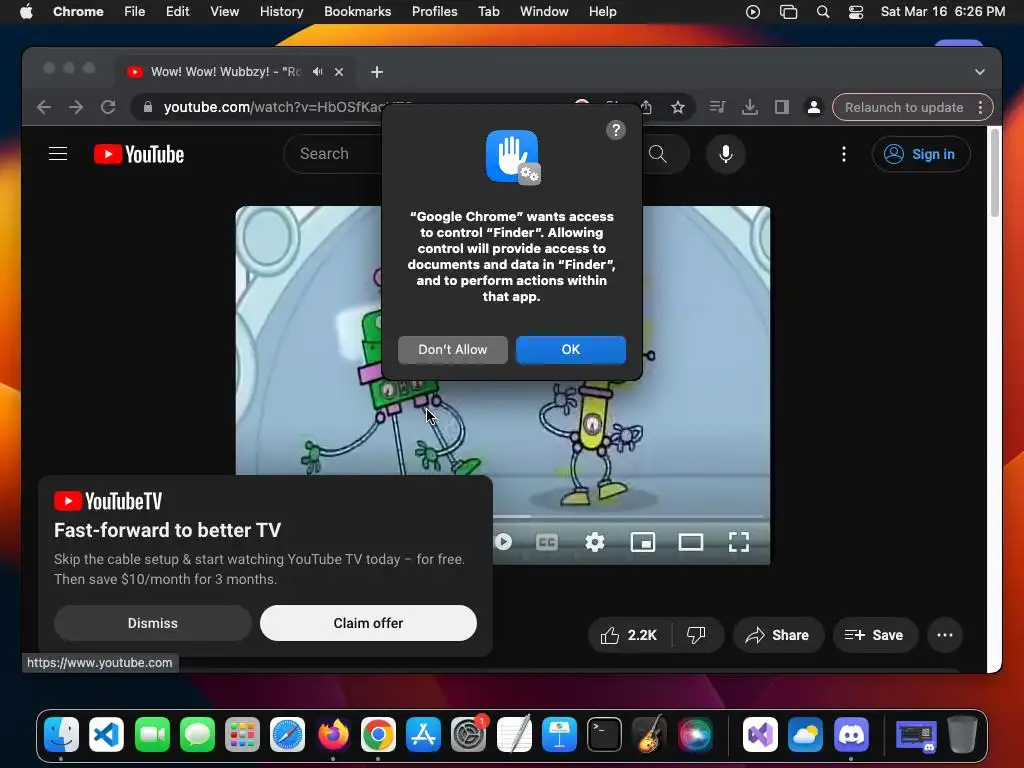The image size is (1024, 768).
Task: Click the YouTube search magnifier button
Action: click(658, 154)
